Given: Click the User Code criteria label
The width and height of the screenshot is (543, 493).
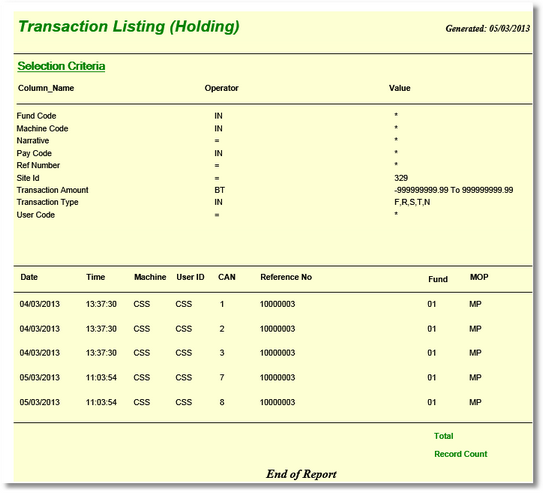Looking at the screenshot, I should click(35, 215).
